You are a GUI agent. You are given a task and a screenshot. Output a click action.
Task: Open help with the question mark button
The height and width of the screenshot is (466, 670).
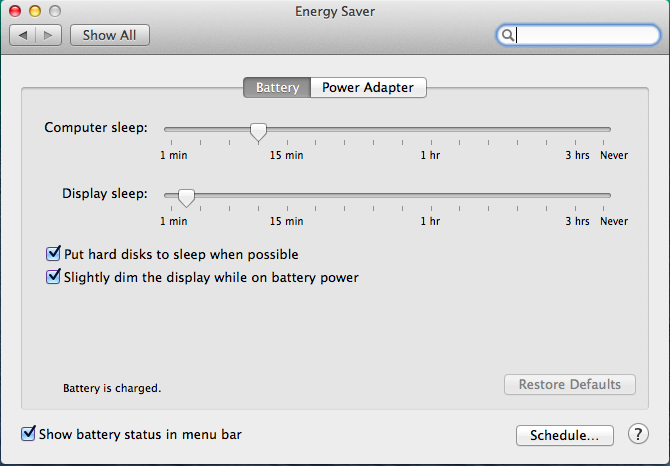tap(638, 435)
